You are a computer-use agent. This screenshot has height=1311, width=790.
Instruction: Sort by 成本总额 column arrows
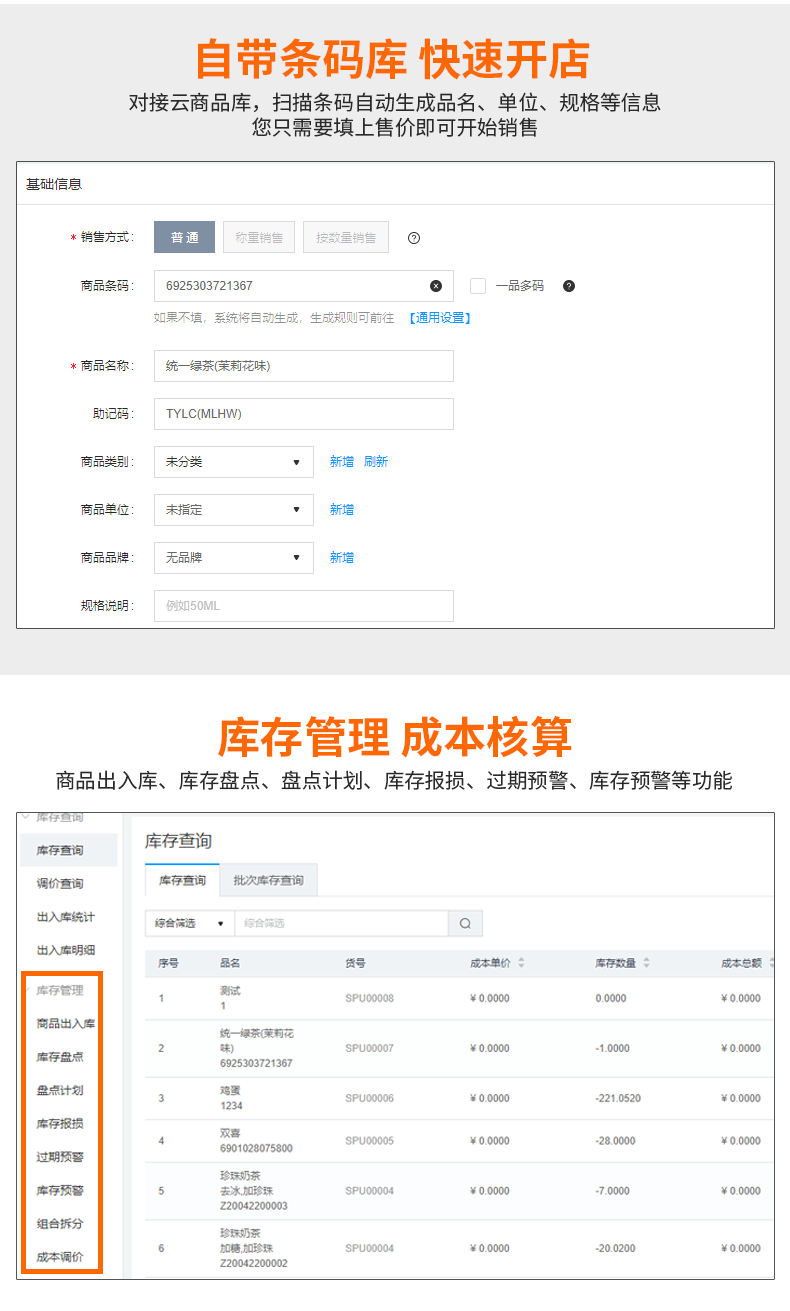pyautogui.click(x=771, y=963)
